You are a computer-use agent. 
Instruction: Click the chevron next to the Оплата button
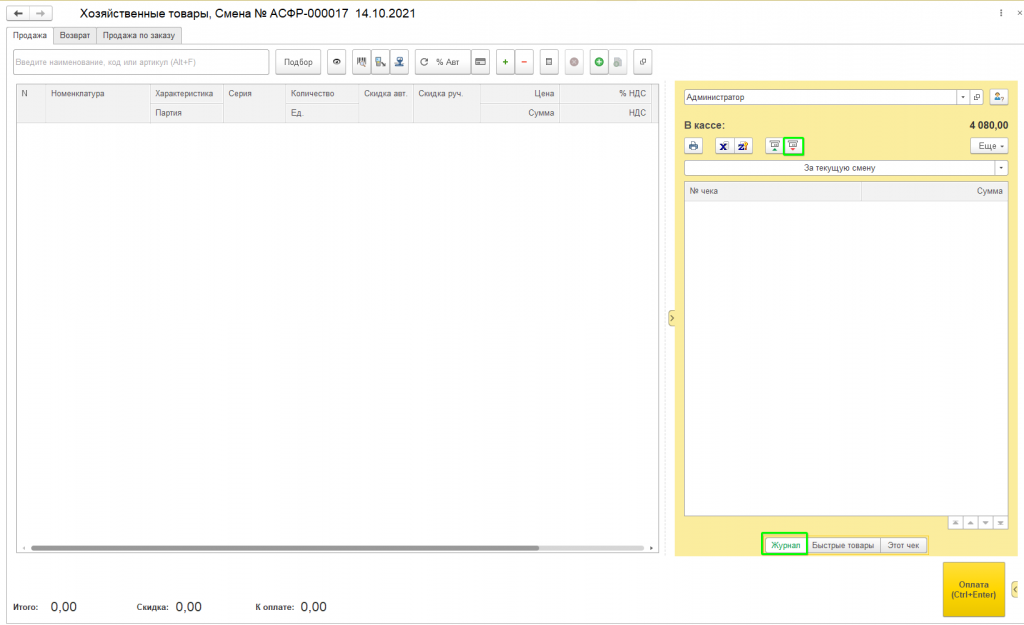[1015, 589]
